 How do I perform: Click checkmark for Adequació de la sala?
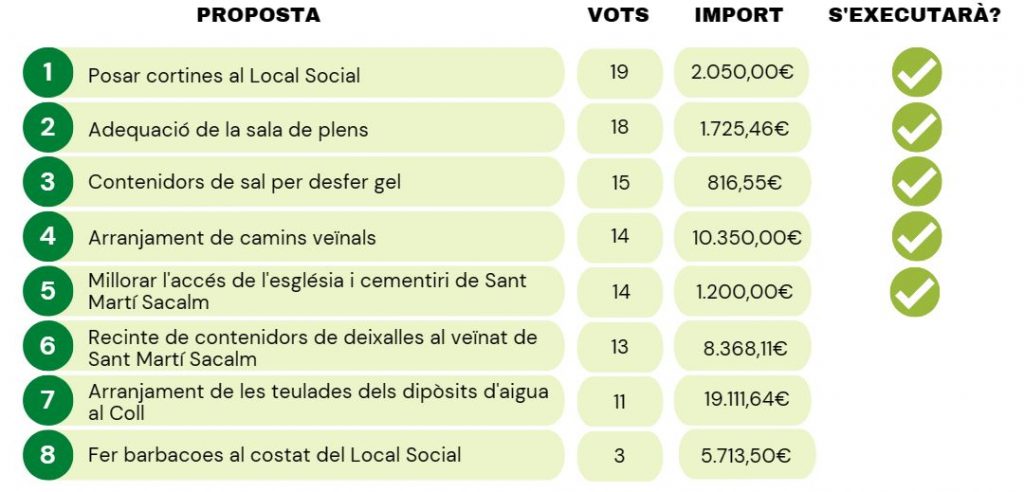916,127
